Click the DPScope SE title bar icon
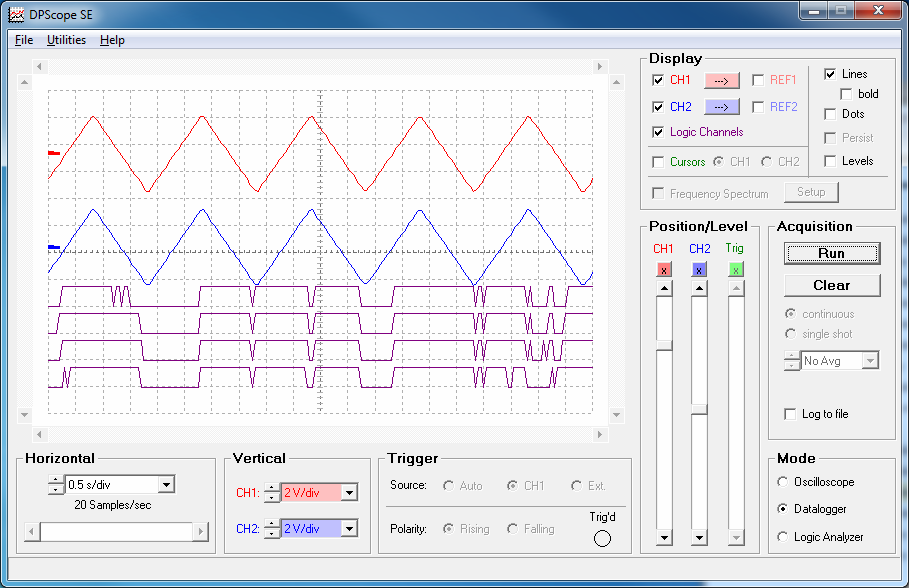Screen dimensions: 909x588 [x=14, y=14]
